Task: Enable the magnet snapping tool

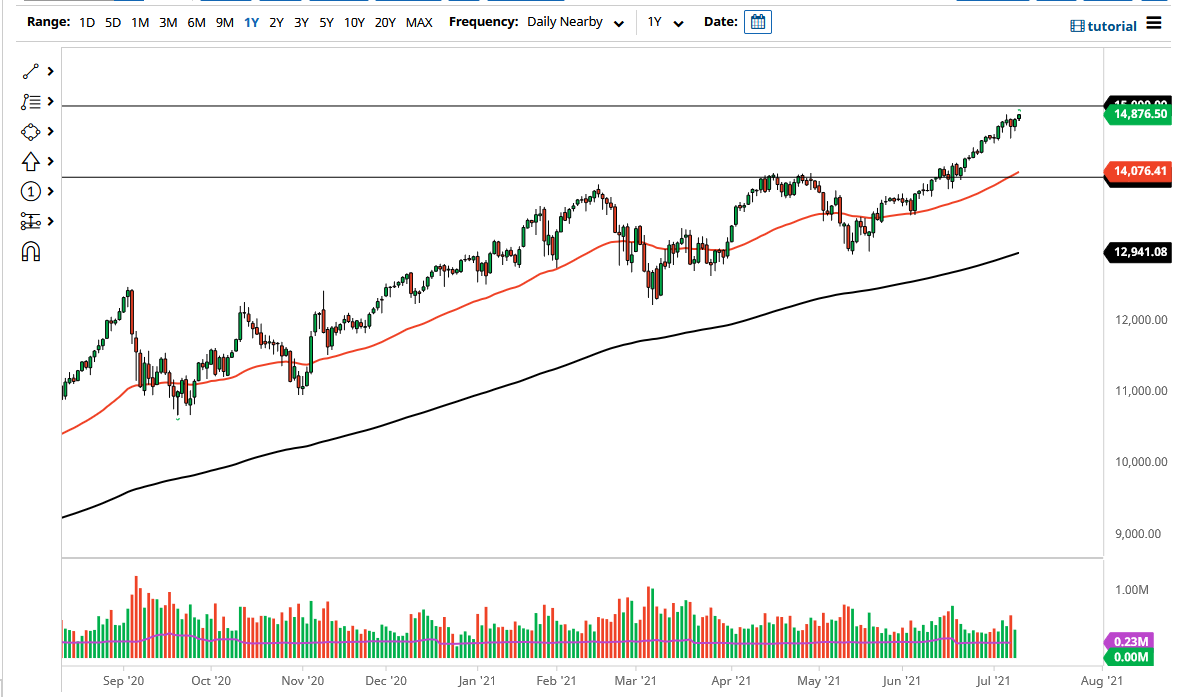Action: pyautogui.click(x=30, y=251)
